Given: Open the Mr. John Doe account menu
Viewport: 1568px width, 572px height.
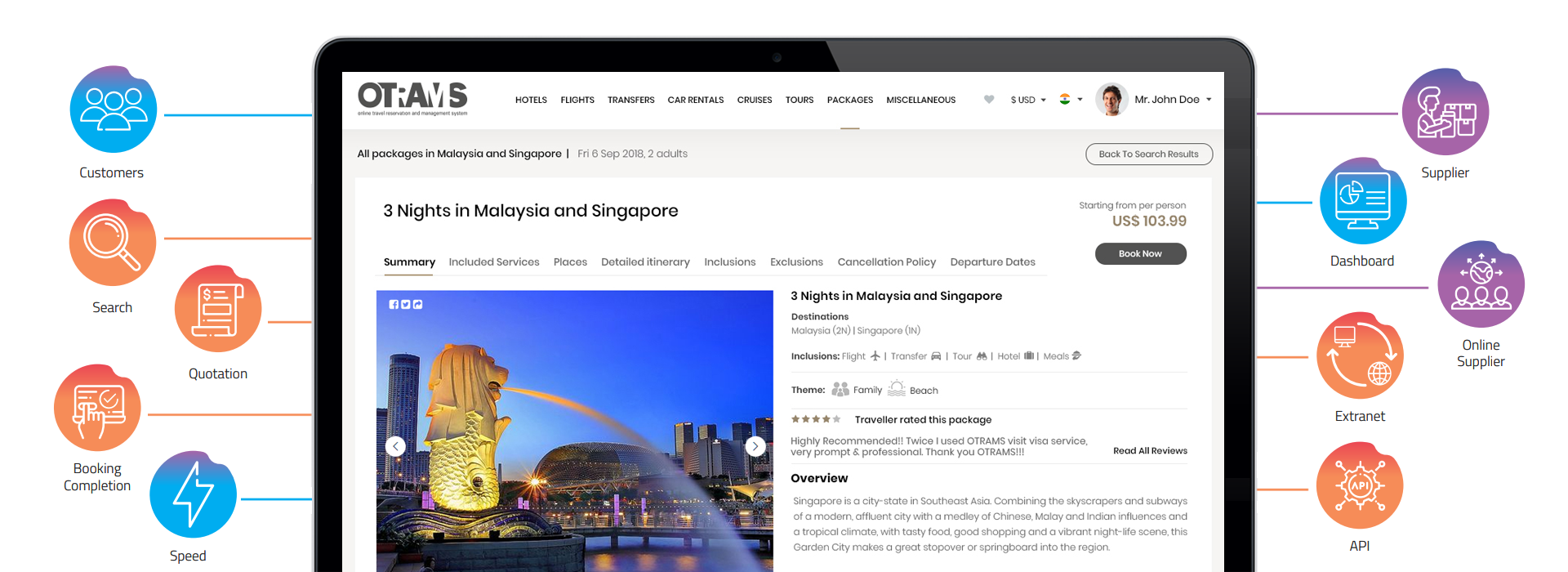Looking at the screenshot, I should coord(1173,100).
